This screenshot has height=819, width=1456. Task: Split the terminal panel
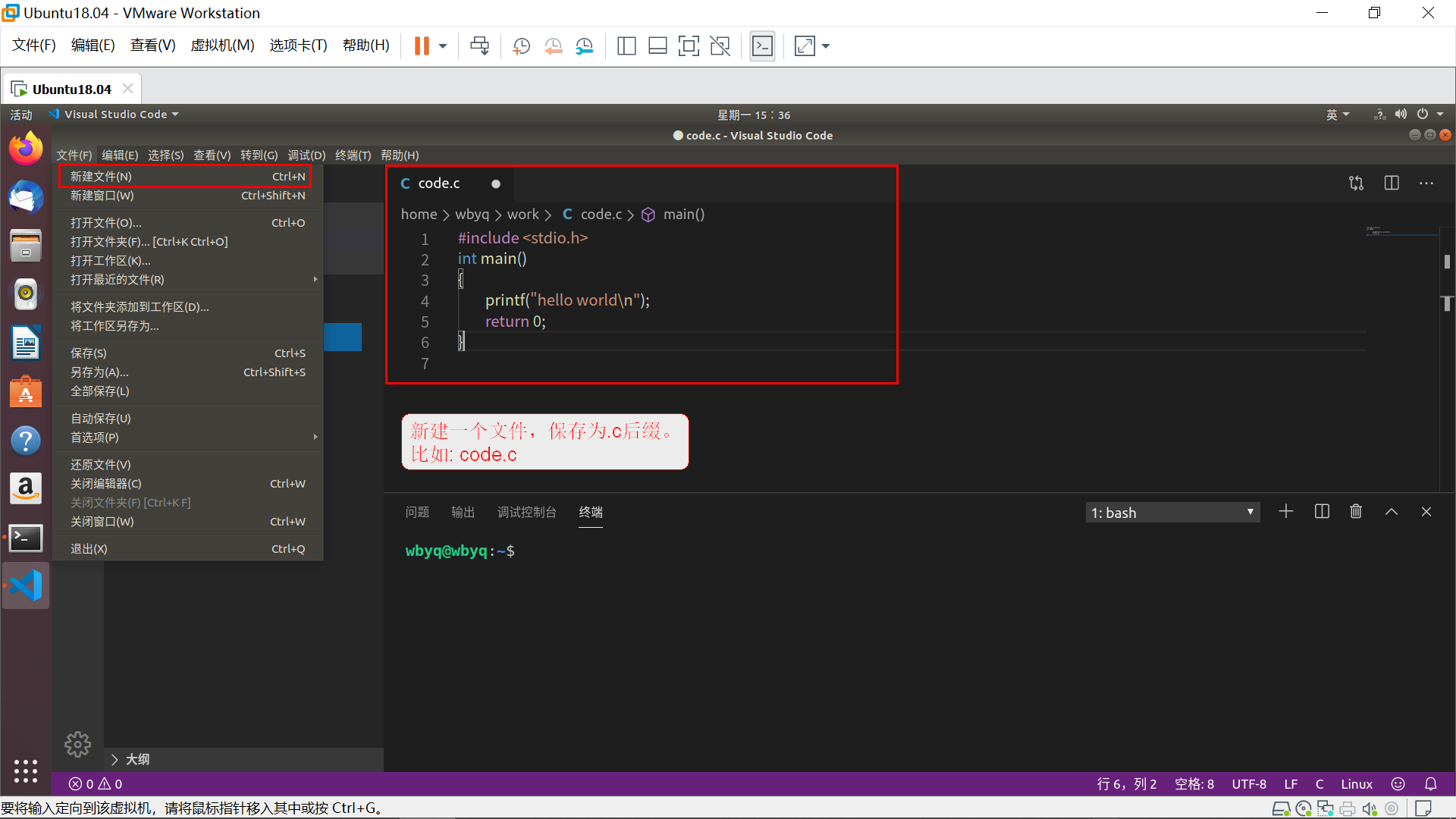1321,512
